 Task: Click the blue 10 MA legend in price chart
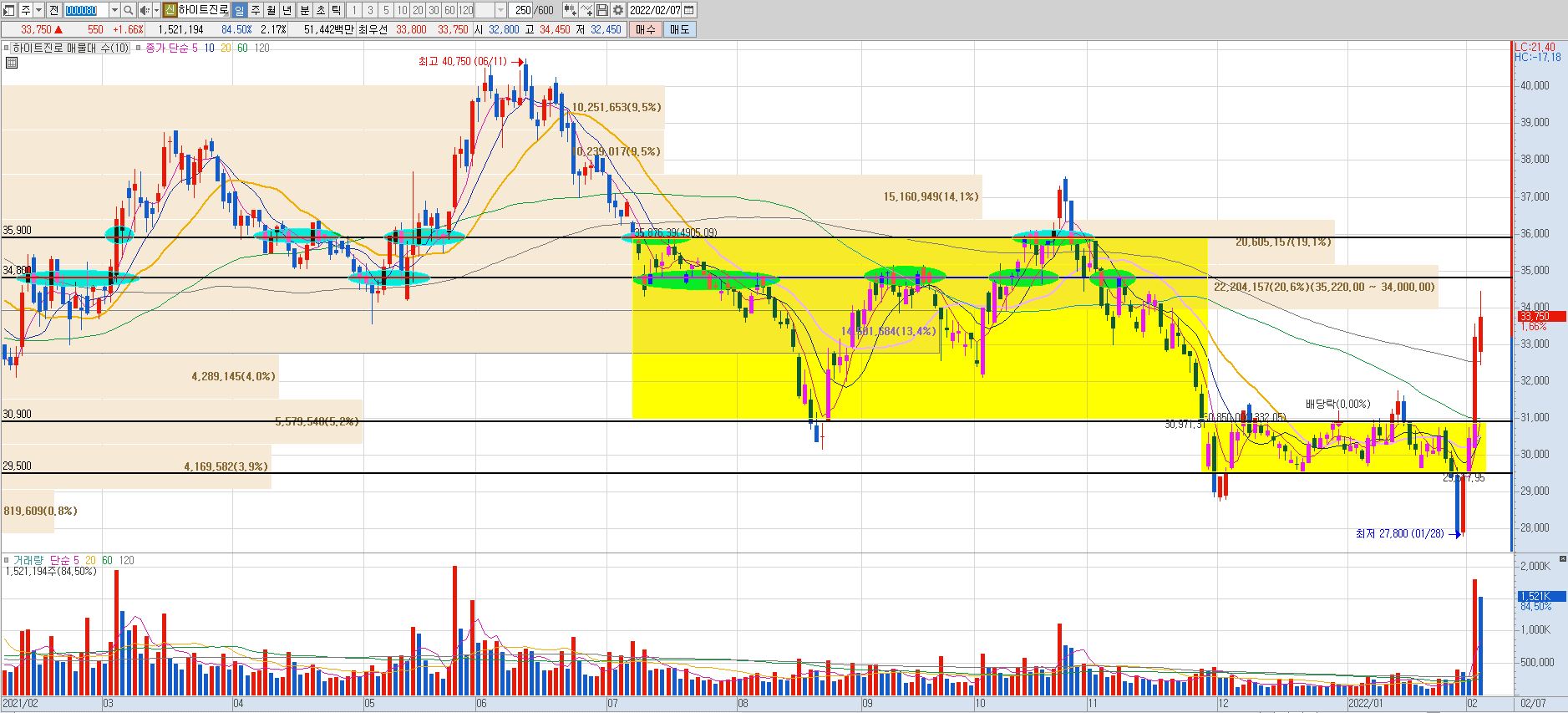pos(209,48)
